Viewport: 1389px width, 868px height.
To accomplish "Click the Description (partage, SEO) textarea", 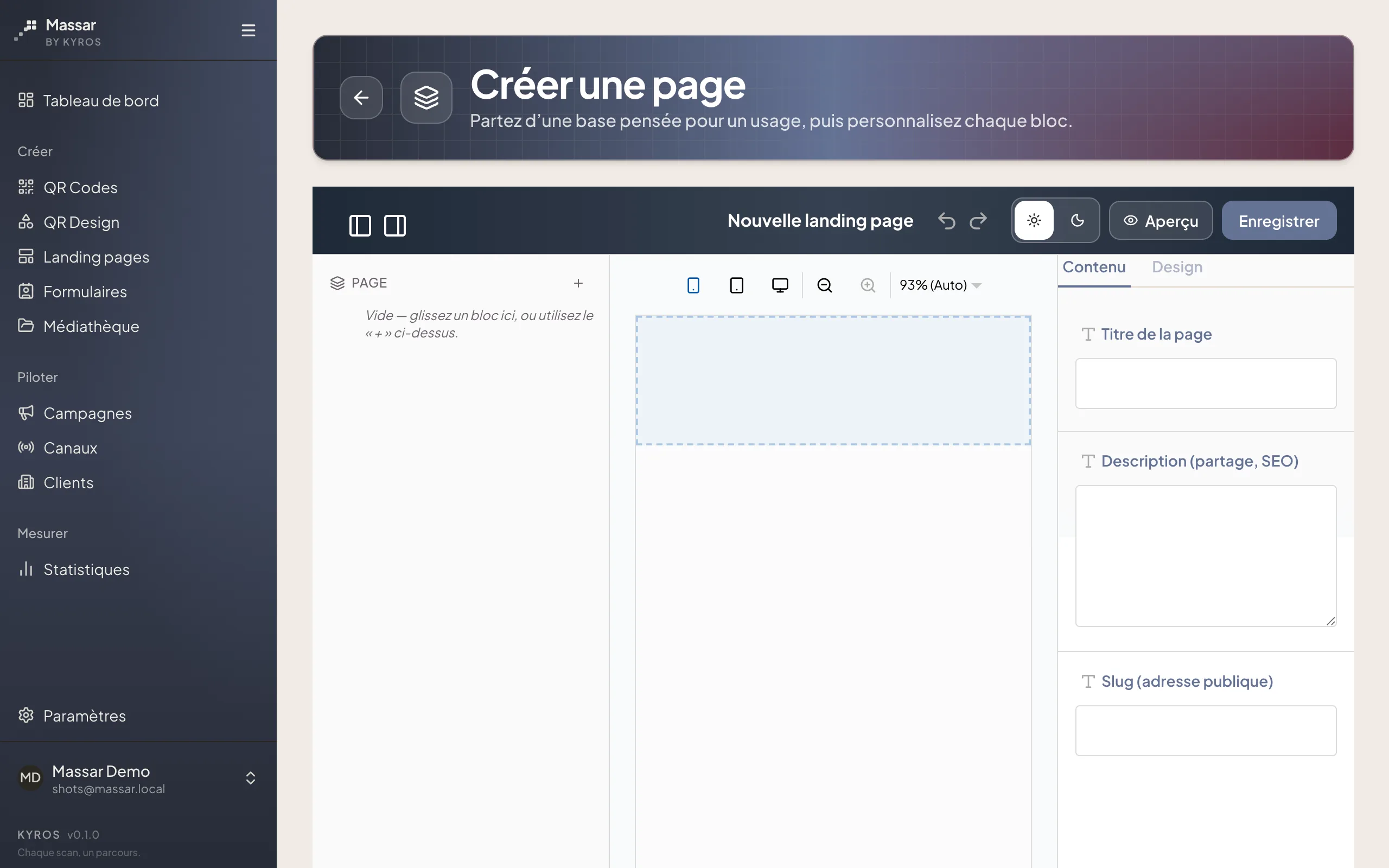I will pyautogui.click(x=1205, y=556).
